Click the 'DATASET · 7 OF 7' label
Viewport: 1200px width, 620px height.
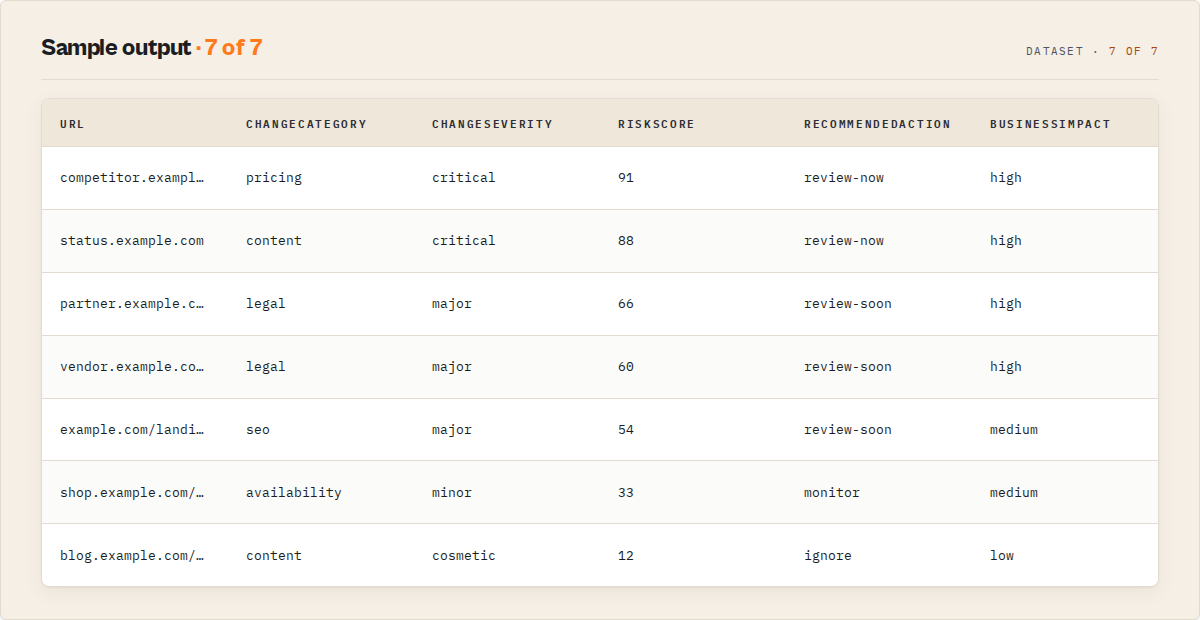[1092, 51]
